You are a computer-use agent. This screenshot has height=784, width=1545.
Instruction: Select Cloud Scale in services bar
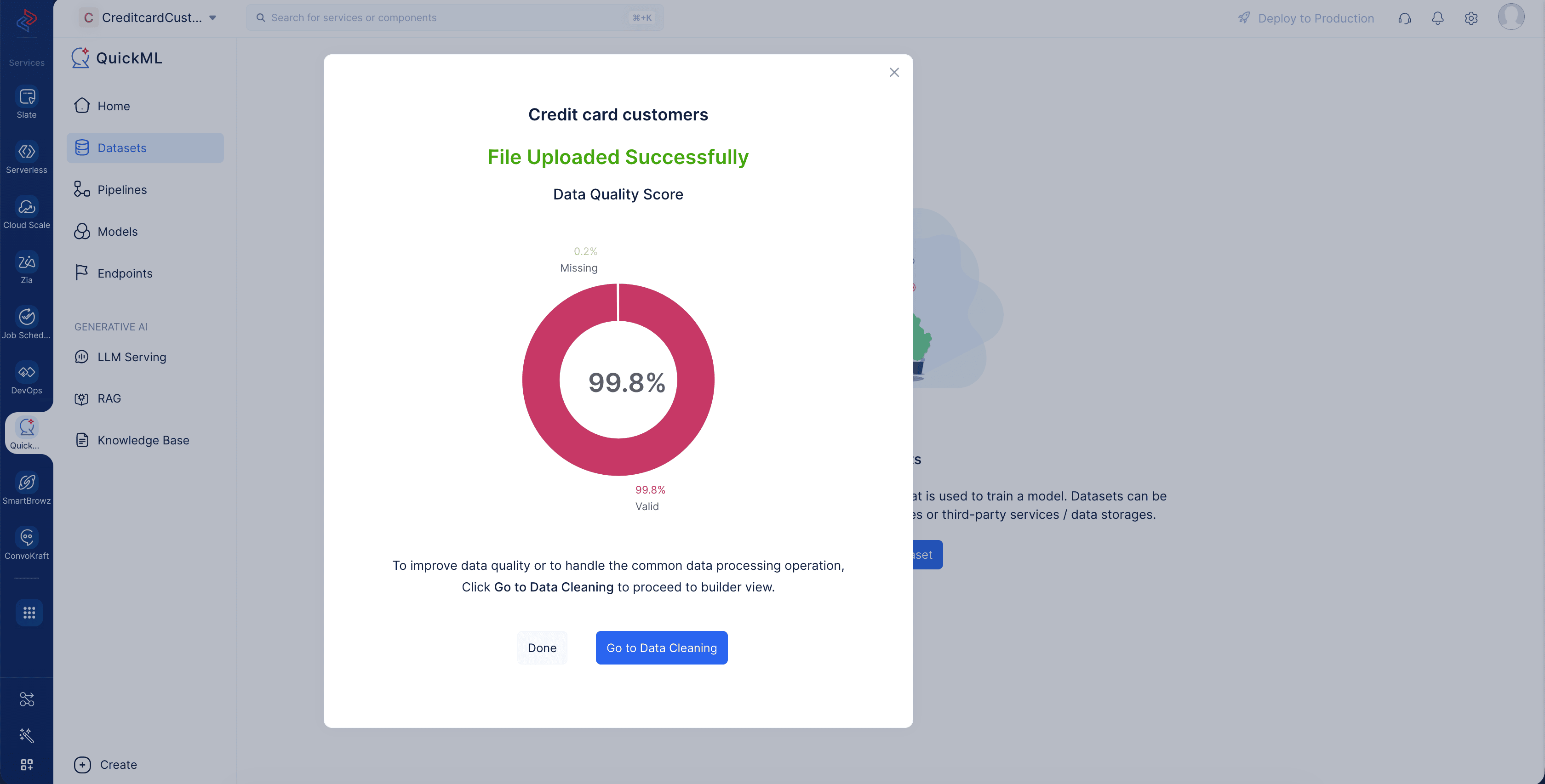26,213
